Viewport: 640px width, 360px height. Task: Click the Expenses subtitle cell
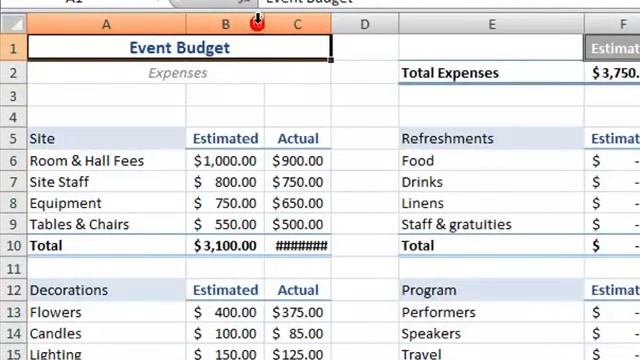(x=179, y=73)
